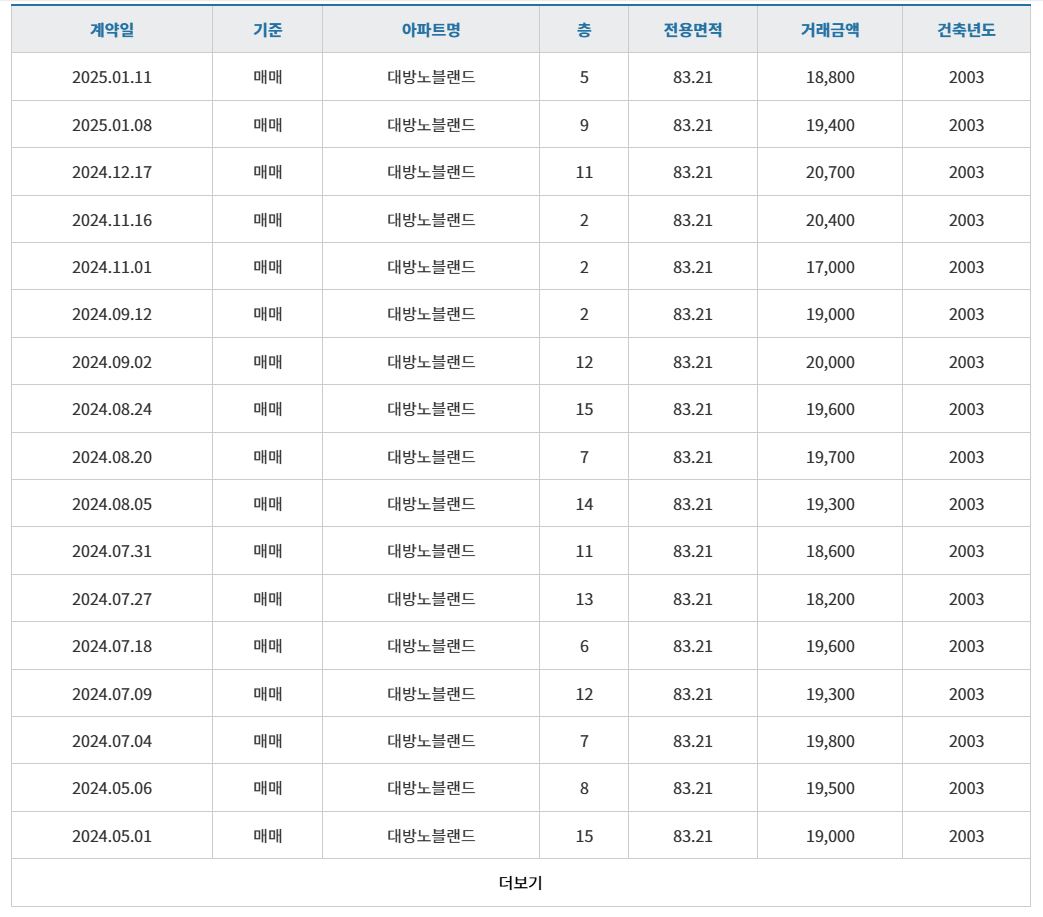Click the price 18,800
Image resolution: width=1043 pixels, height=917 pixels.
[830, 77]
